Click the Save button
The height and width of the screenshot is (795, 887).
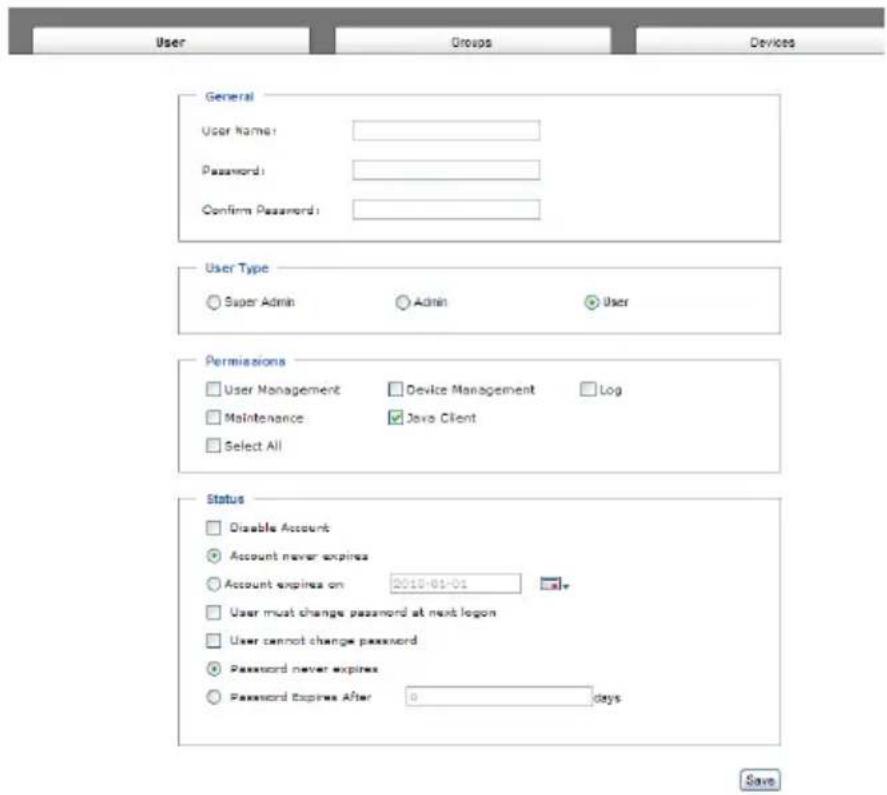tap(760, 780)
